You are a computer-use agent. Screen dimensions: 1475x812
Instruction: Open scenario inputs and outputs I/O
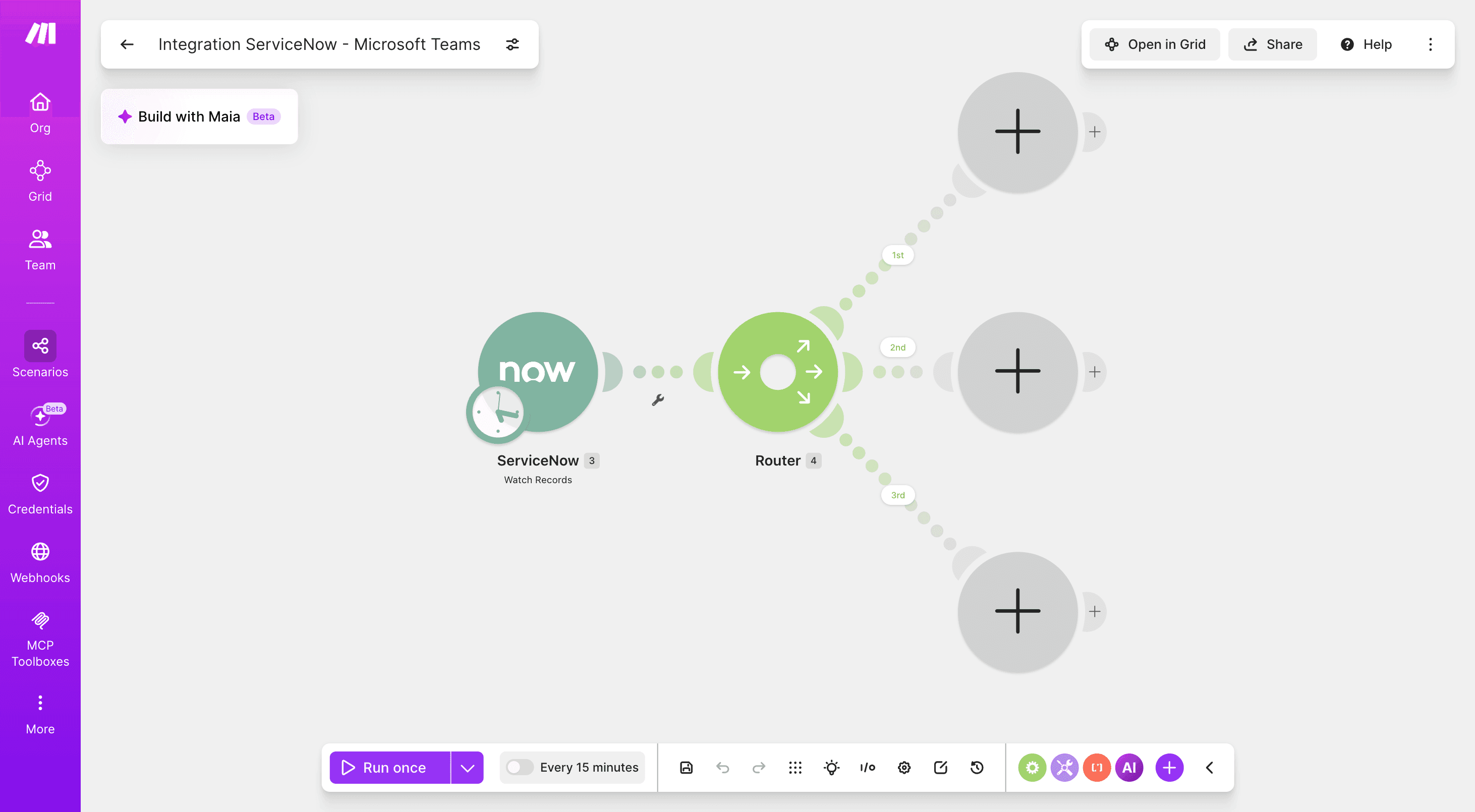pos(868,767)
